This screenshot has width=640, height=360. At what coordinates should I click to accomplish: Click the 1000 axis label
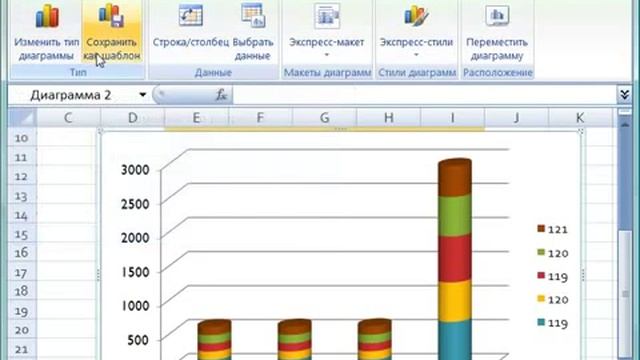[135, 306]
